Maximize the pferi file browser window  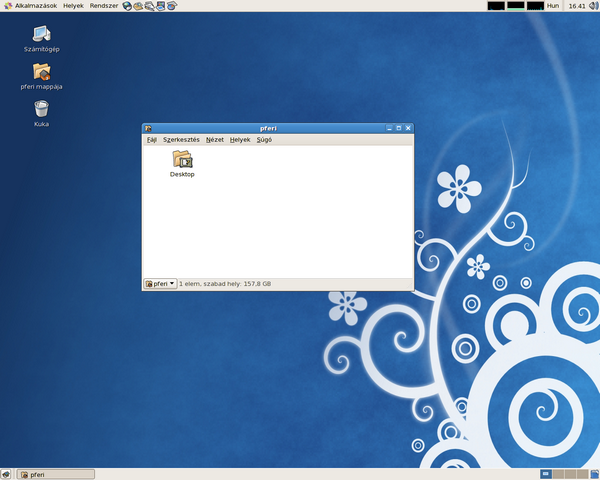(398, 128)
